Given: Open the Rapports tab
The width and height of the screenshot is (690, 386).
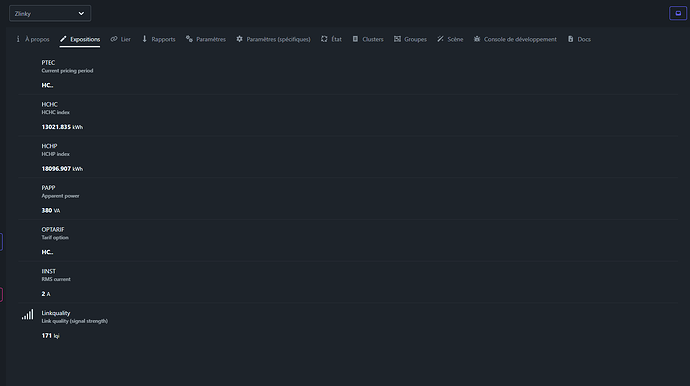Looking at the screenshot, I should click(158, 39).
